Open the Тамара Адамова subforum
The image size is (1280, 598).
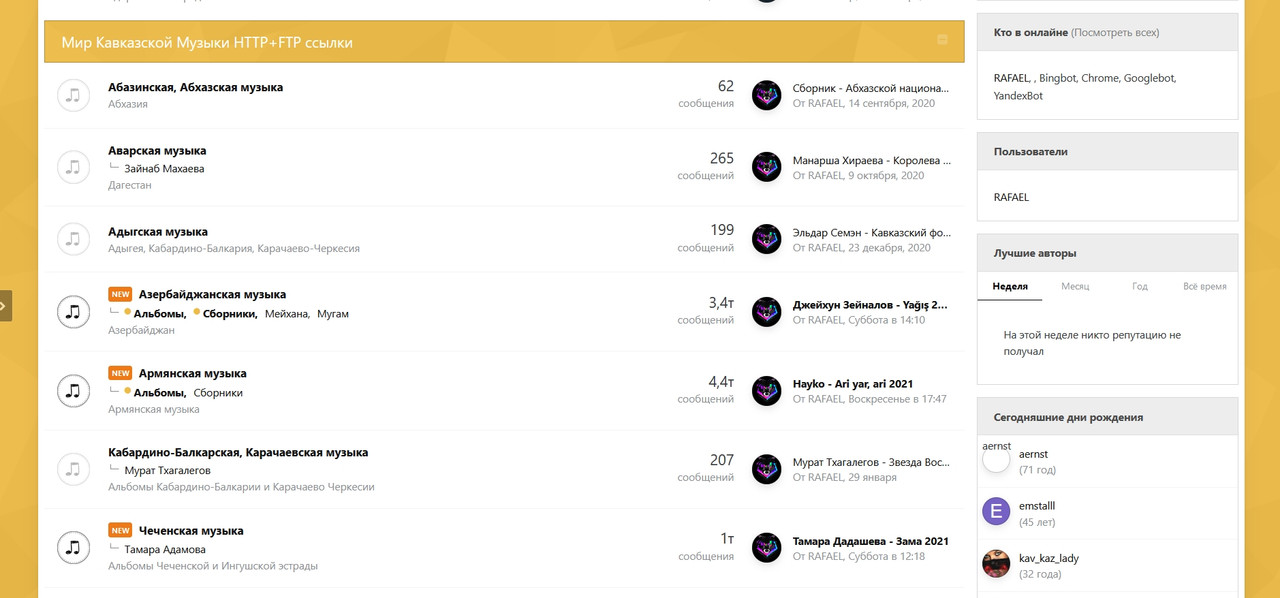165,549
